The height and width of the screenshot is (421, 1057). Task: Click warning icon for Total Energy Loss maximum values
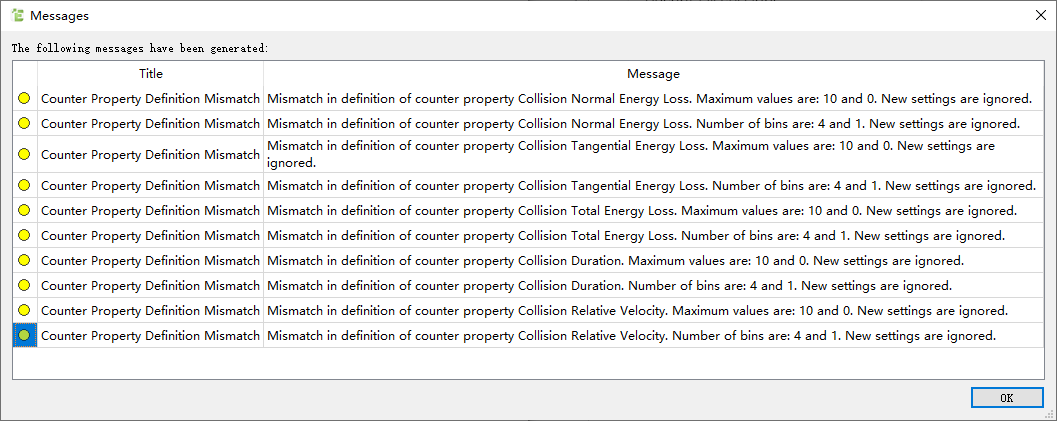point(24,211)
